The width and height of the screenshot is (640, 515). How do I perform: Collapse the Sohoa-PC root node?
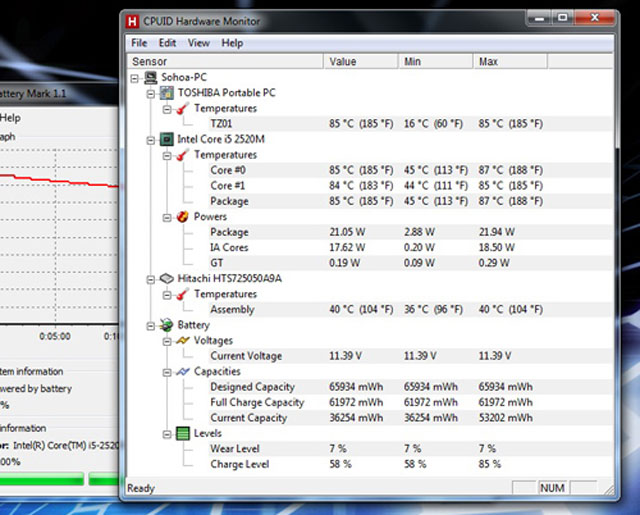(x=135, y=78)
